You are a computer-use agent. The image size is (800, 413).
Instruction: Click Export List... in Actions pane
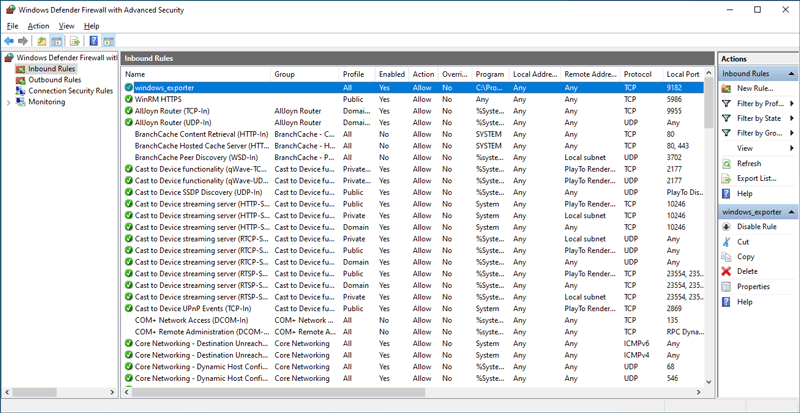(x=757, y=179)
